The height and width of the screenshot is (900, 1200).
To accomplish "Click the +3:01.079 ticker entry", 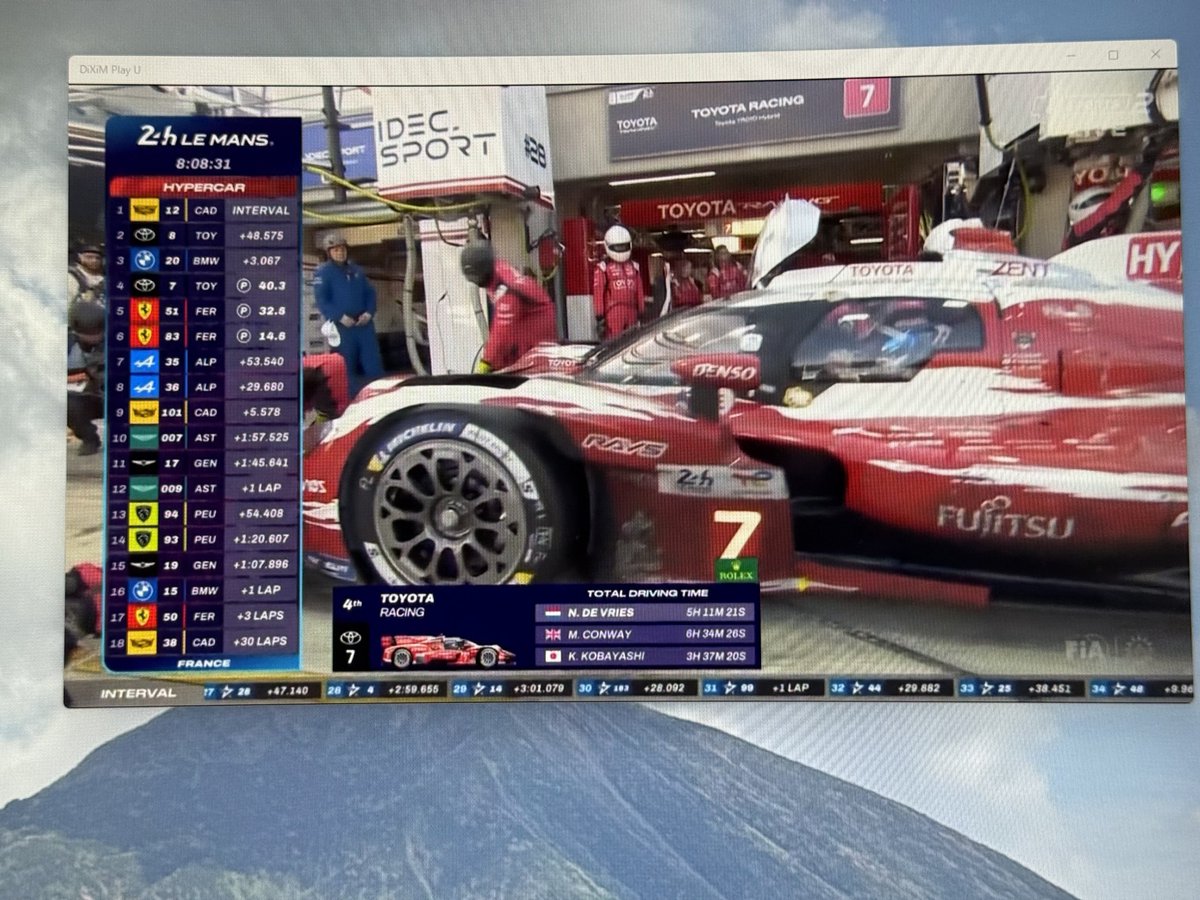I will (539, 688).
